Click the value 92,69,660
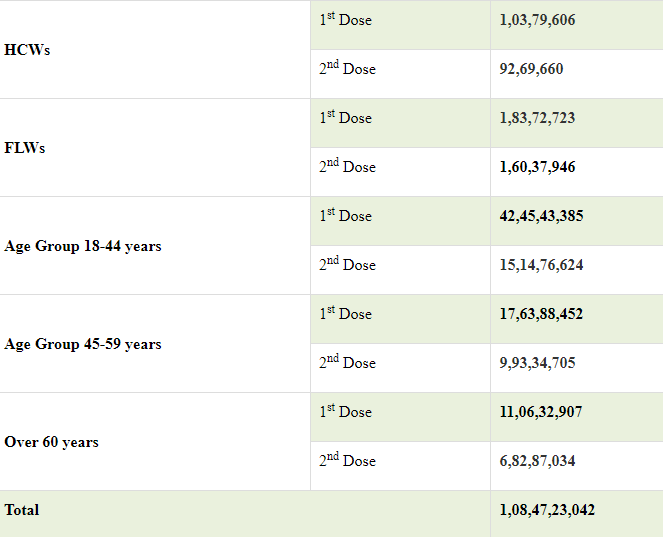663x537 pixels. (531, 69)
